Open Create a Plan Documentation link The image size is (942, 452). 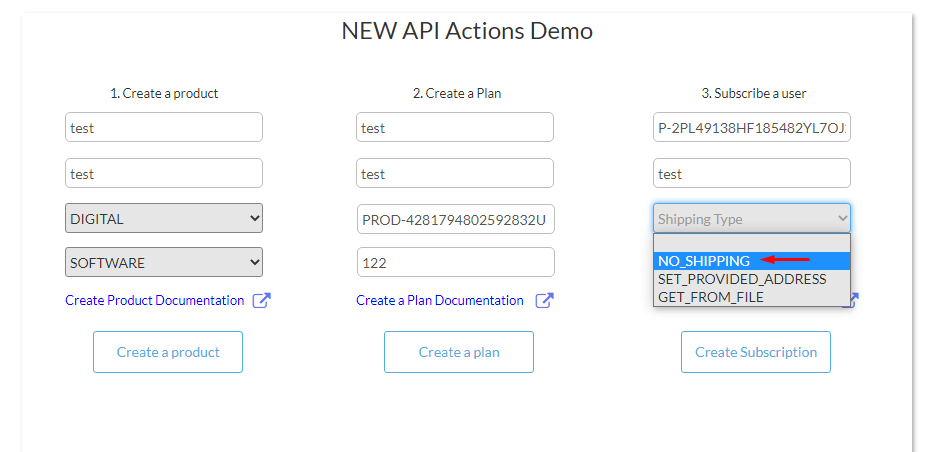(x=440, y=301)
